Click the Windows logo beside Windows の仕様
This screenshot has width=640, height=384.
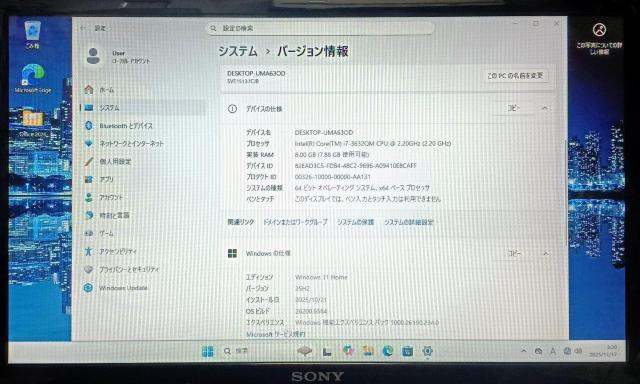click(232, 253)
